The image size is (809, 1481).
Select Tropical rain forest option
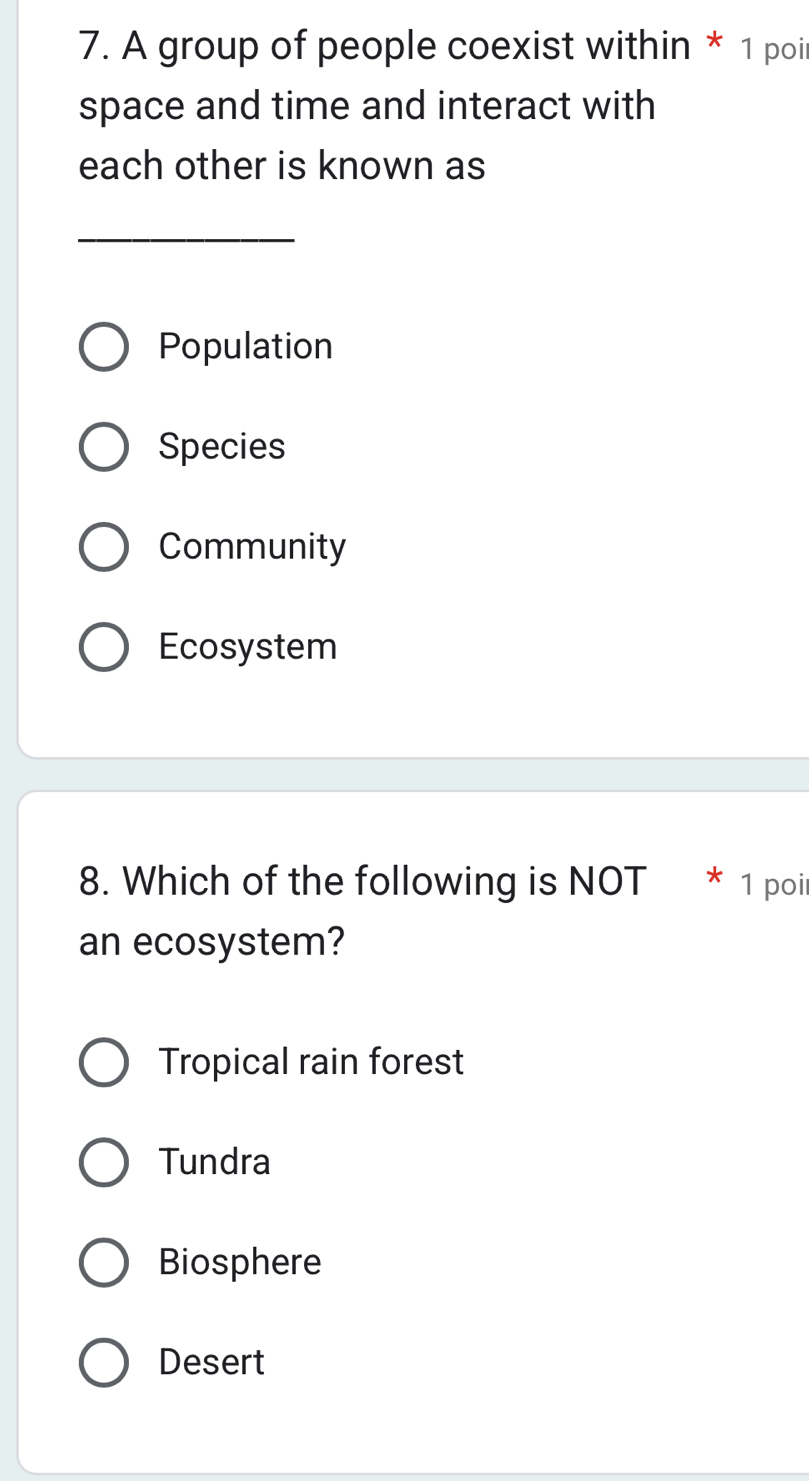103,1062
